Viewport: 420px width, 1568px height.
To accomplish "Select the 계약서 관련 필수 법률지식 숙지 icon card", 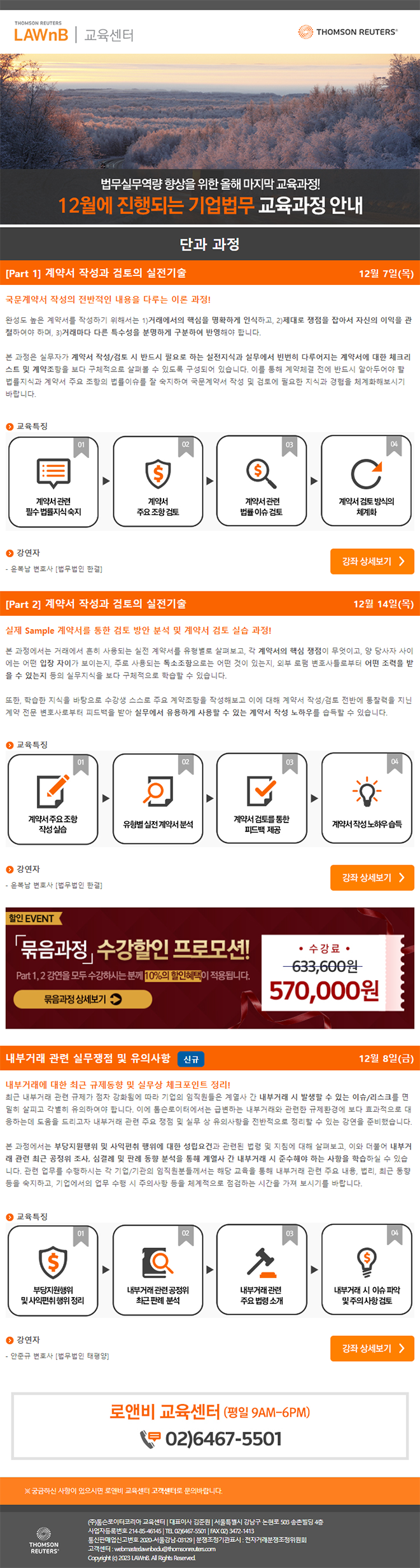I will (53, 482).
